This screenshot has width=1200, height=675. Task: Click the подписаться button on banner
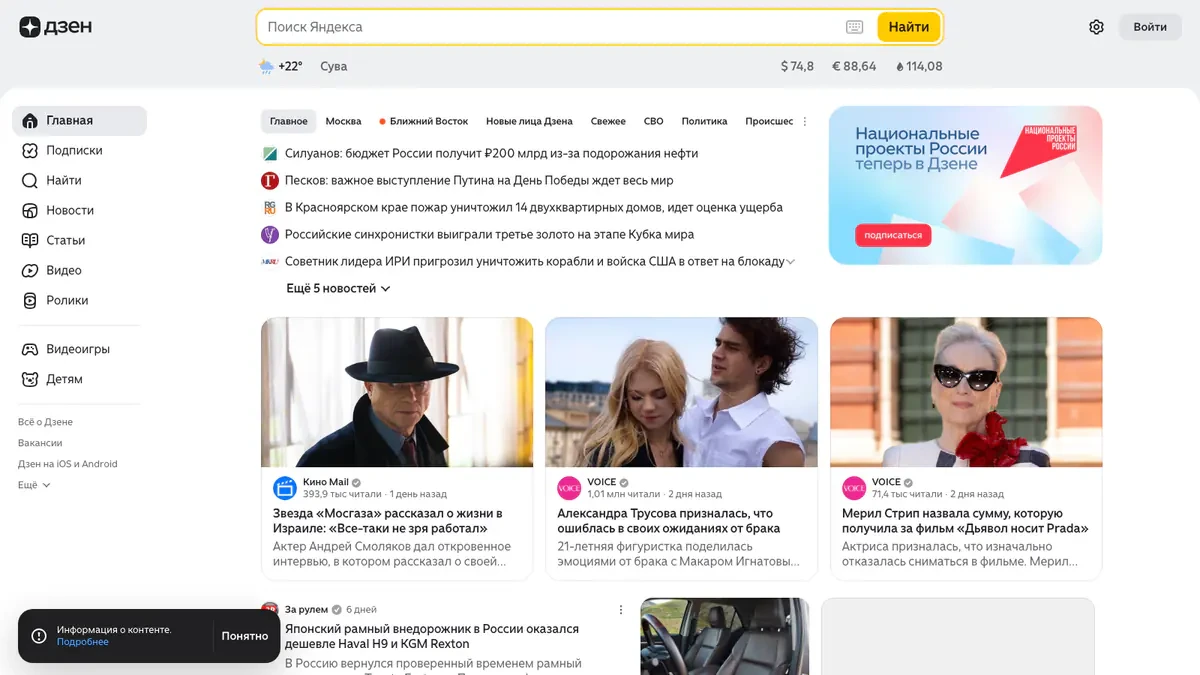pos(893,235)
